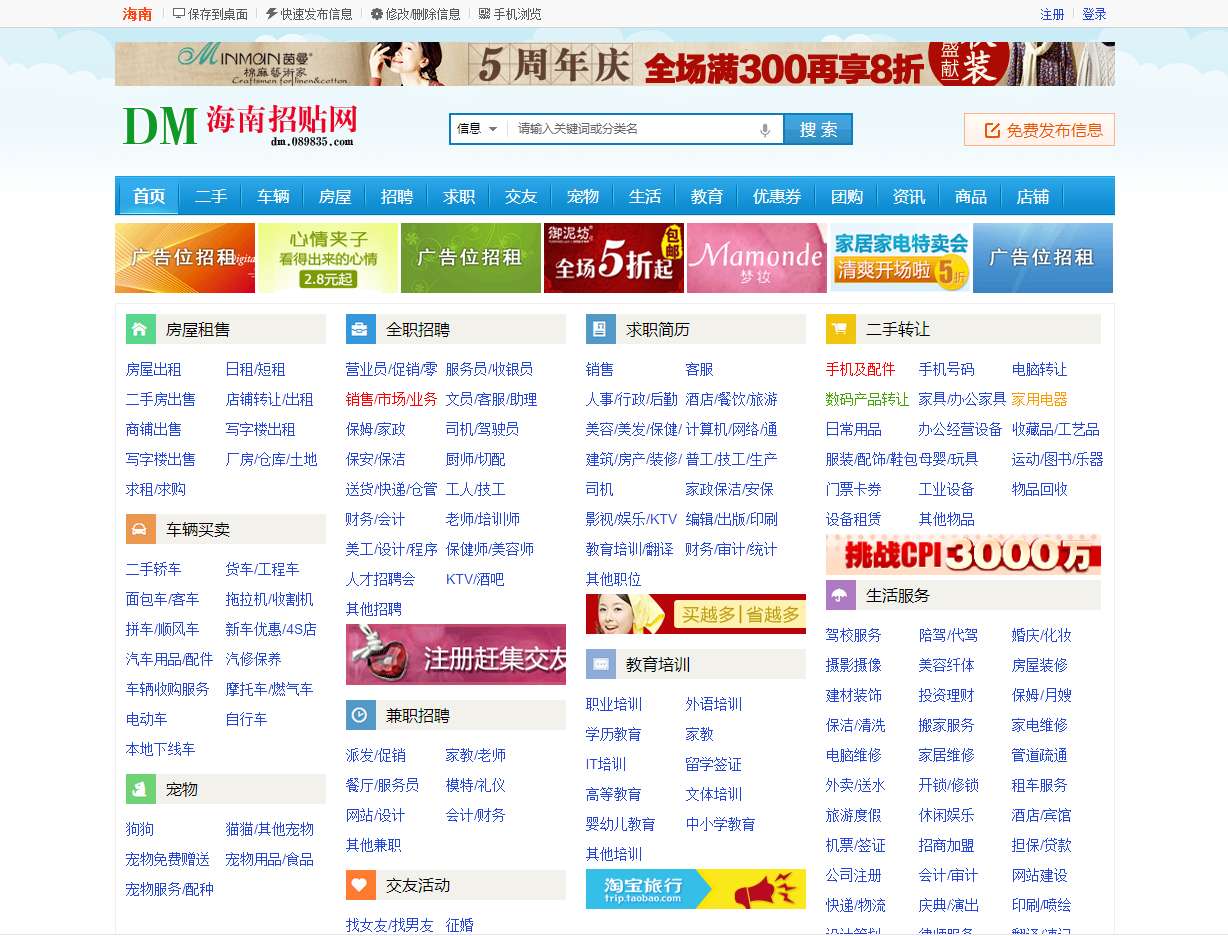
Task: Click the 御泥坊 全场5折起 ad thumbnail
Action: point(614,258)
